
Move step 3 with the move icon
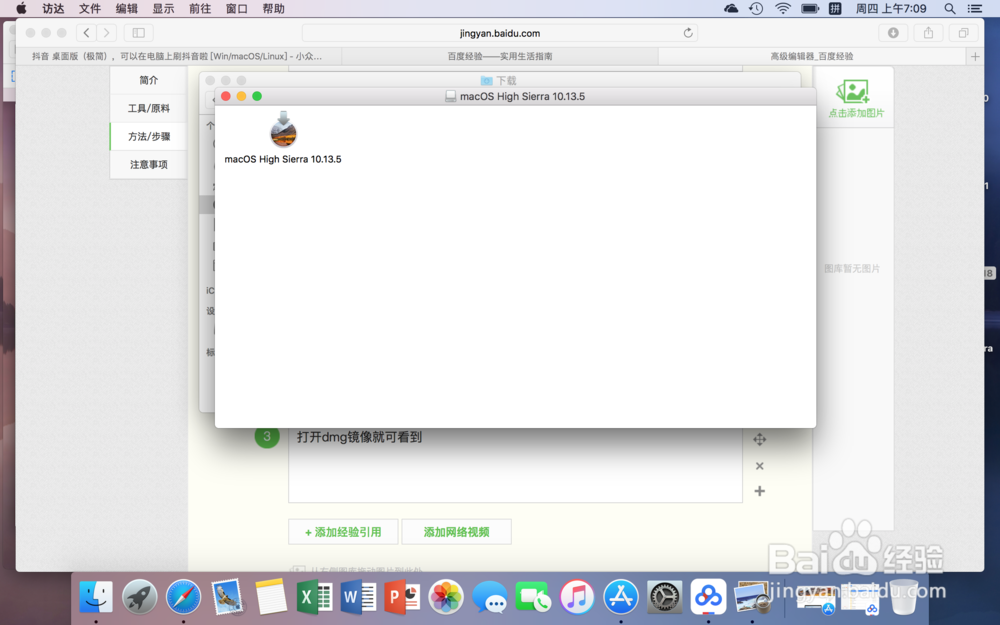click(x=760, y=439)
